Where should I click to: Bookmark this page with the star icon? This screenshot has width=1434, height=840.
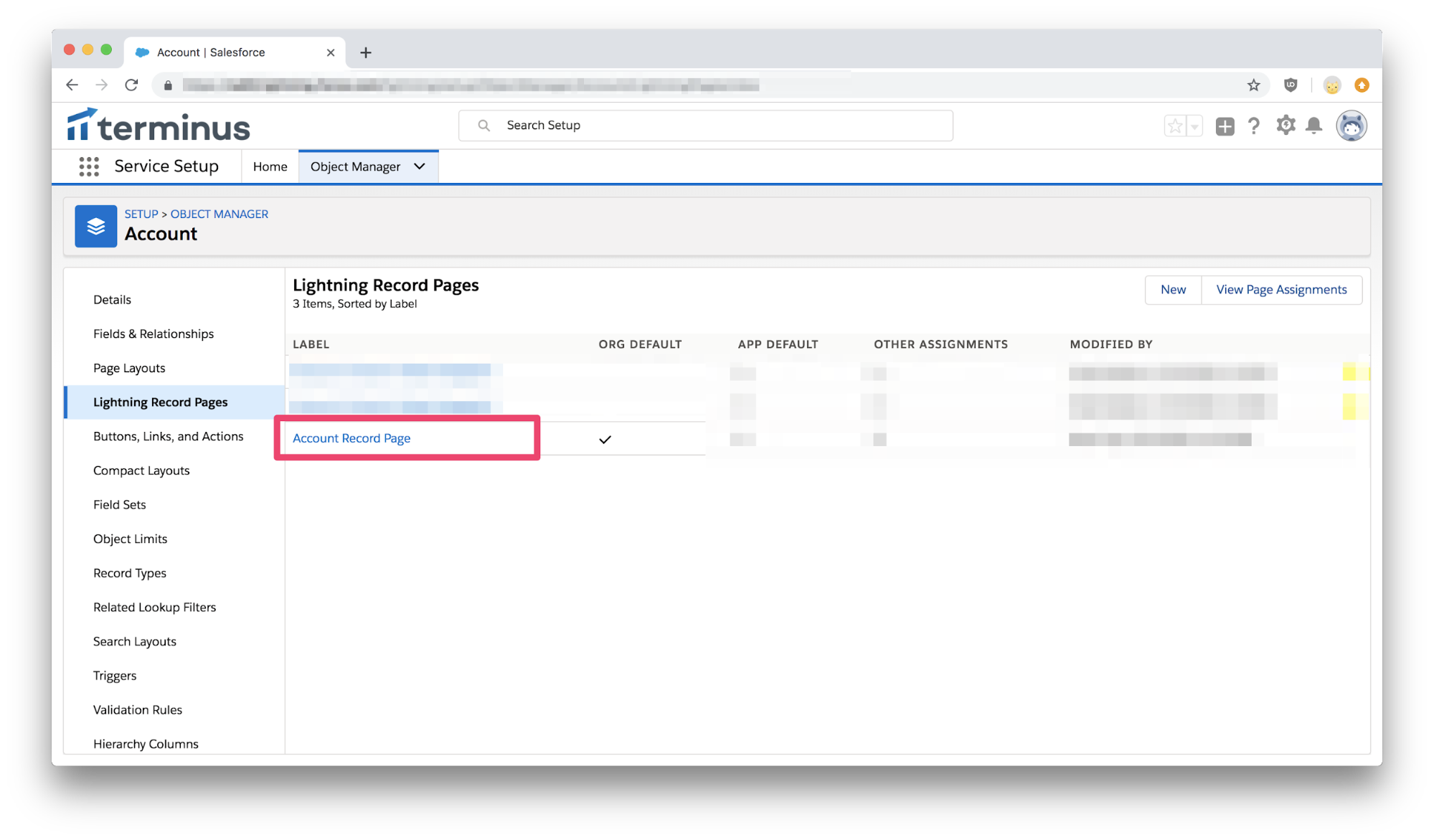(1253, 85)
